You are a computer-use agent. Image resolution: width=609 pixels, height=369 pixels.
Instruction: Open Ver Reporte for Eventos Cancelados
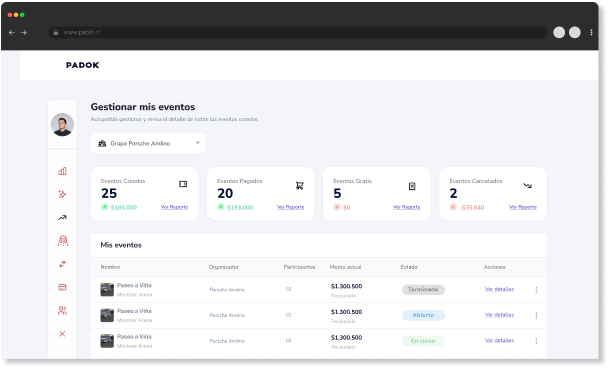pos(523,207)
